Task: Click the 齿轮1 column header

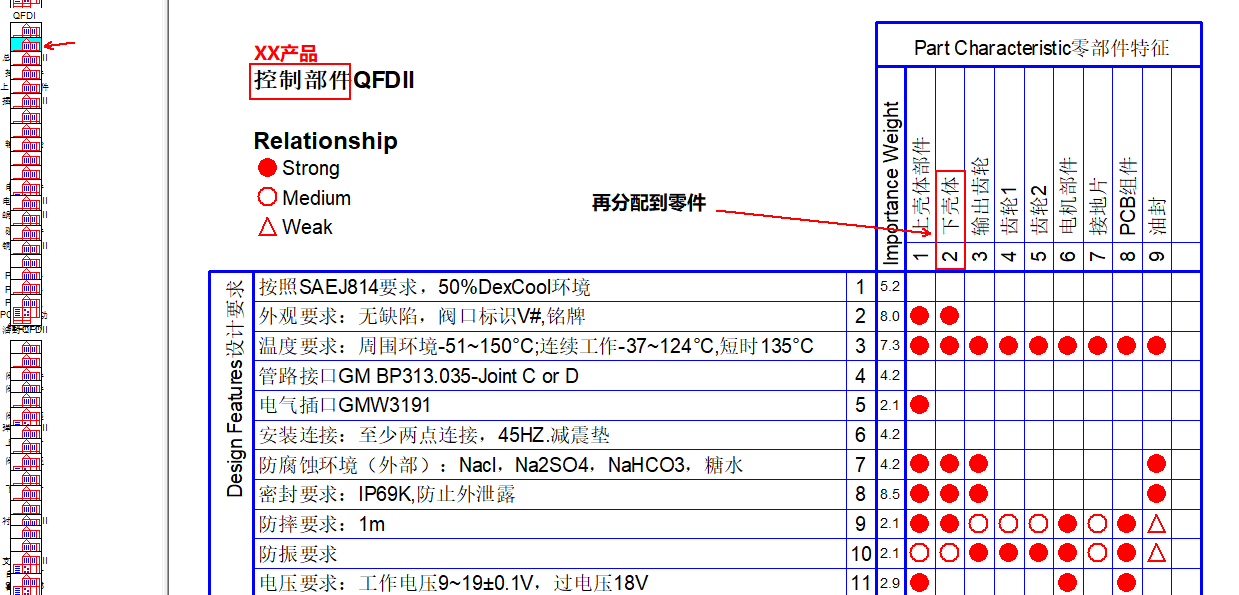Action: (1009, 210)
